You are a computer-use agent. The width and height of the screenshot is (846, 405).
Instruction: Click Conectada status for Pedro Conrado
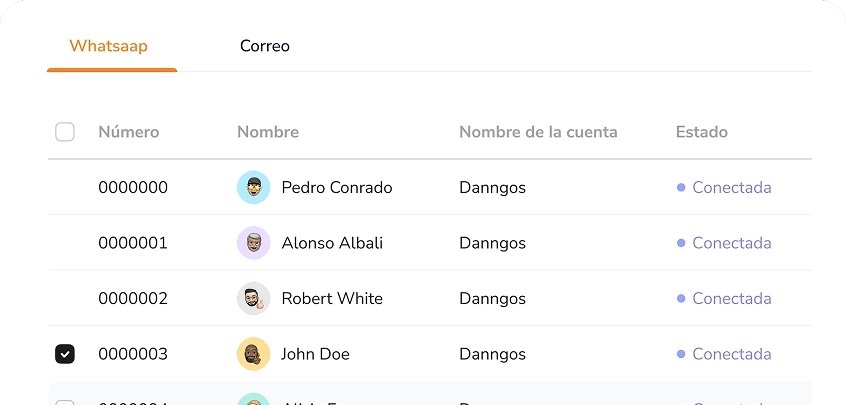(x=731, y=188)
